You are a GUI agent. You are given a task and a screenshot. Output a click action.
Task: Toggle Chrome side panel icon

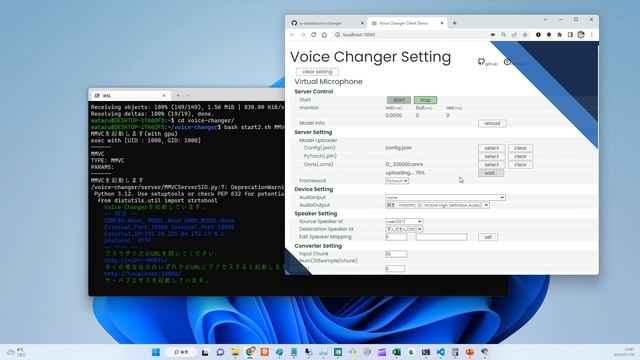(570, 35)
